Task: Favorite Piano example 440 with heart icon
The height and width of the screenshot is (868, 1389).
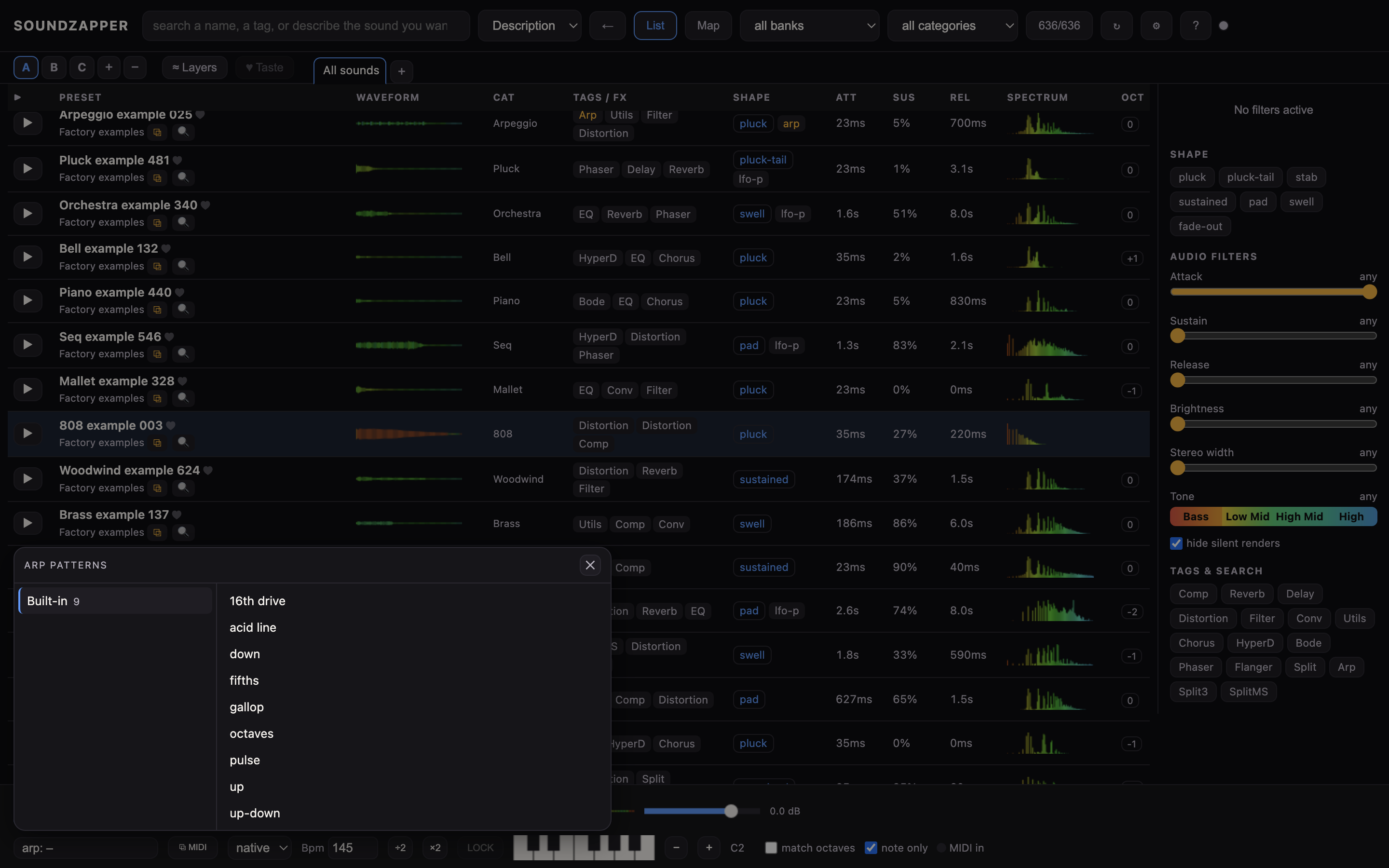Action: point(179,292)
